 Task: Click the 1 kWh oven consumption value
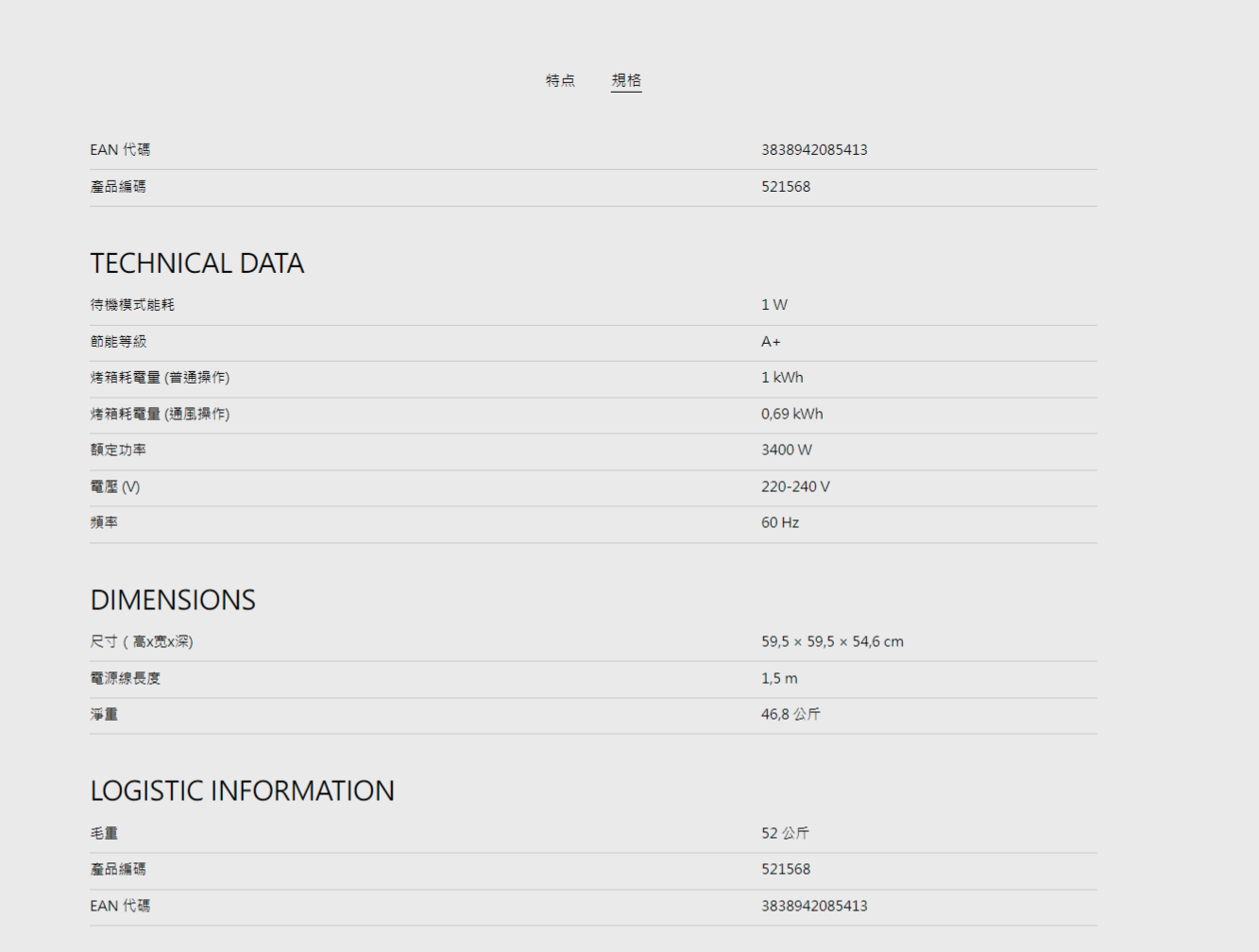[x=782, y=378]
